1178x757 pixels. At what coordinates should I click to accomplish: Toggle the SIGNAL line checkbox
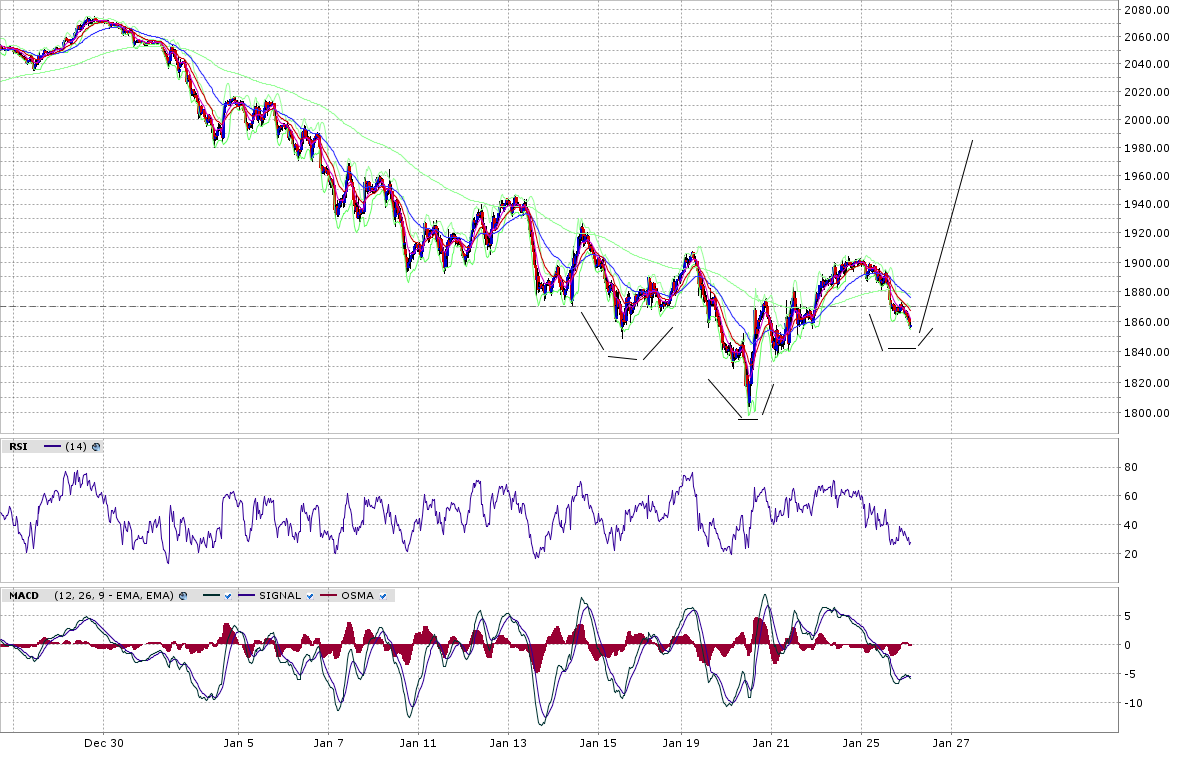point(309,596)
